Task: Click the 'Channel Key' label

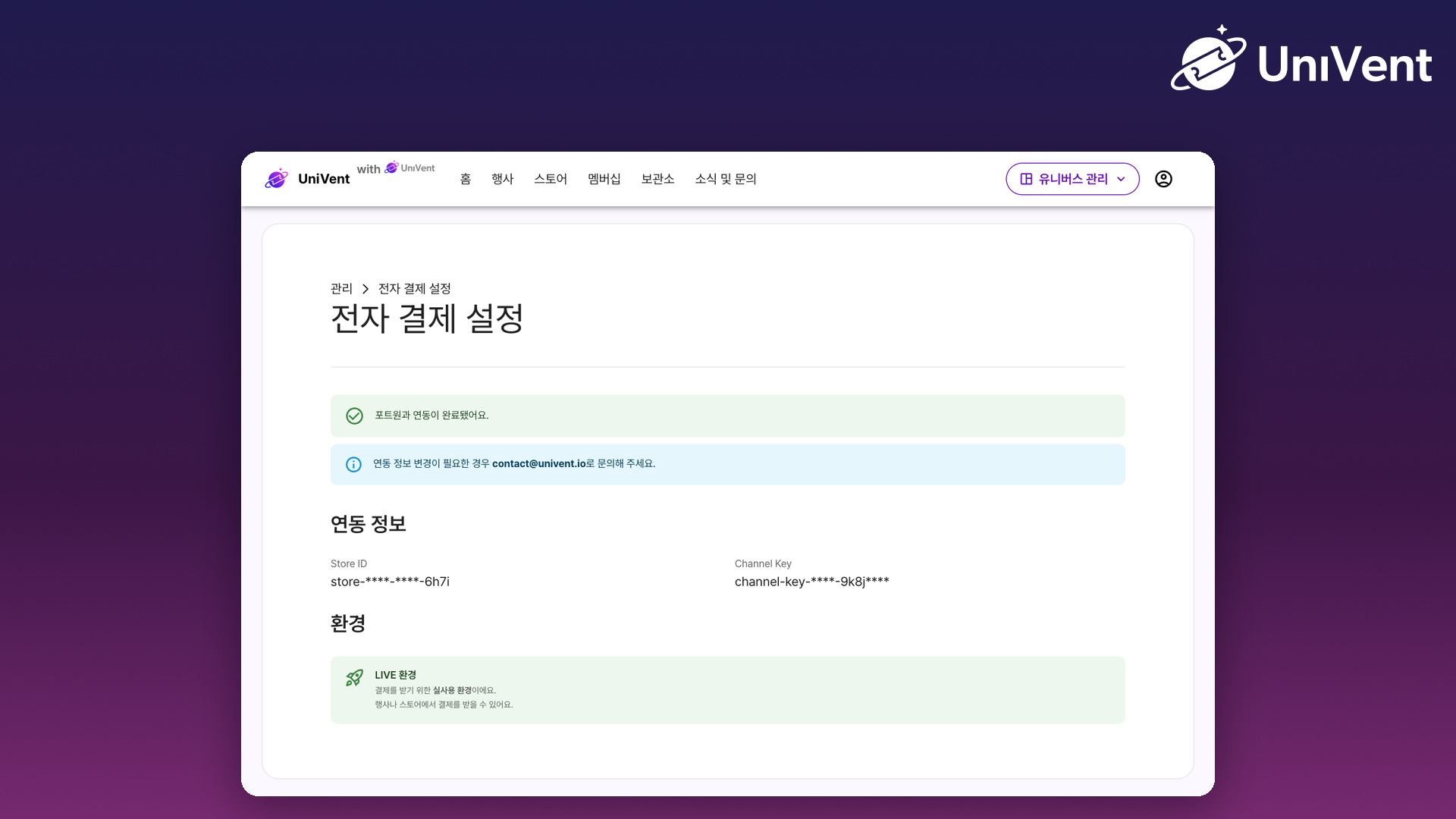Action: tap(763, 563)
